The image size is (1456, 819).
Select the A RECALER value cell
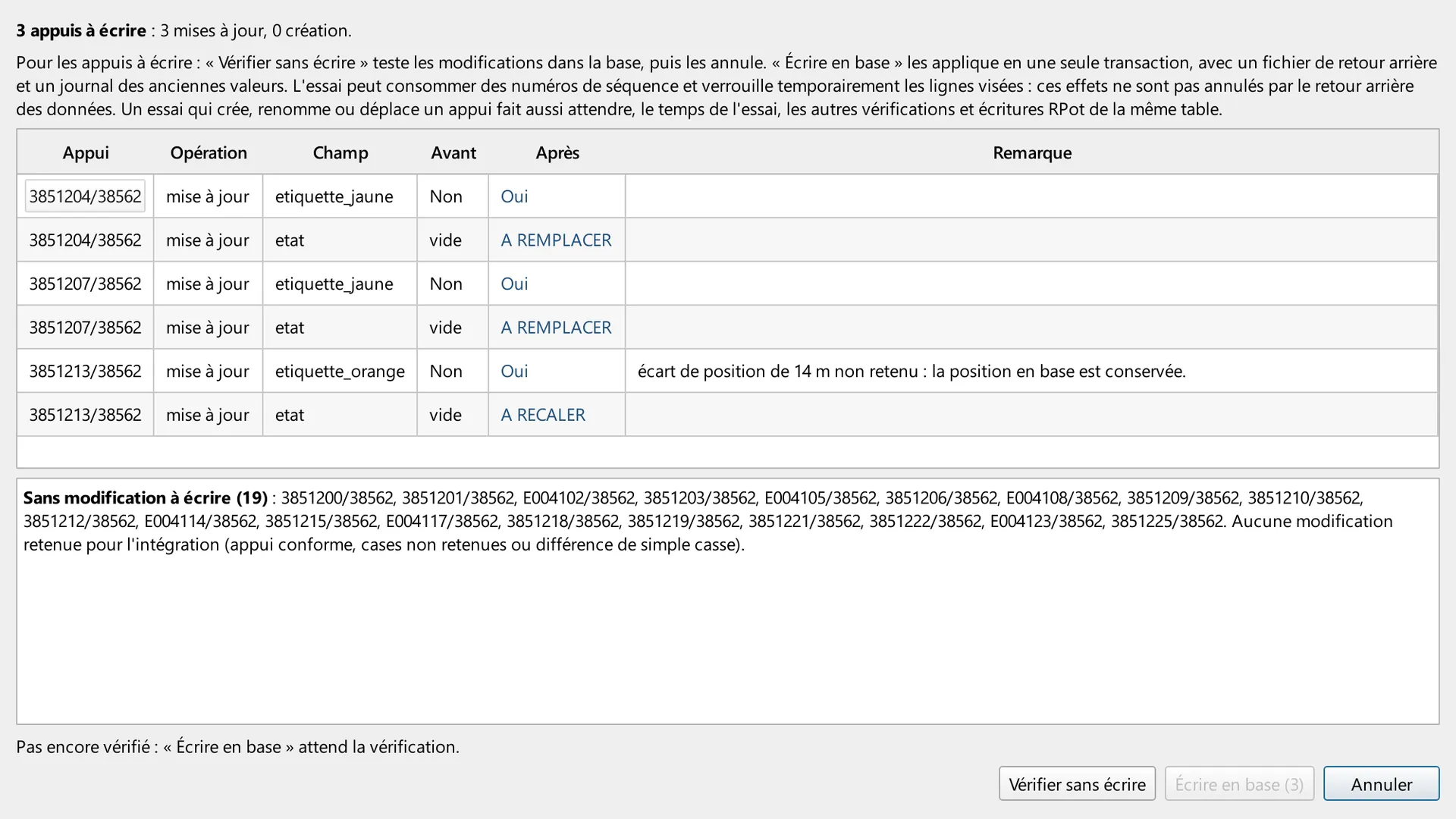pos(557,415)
